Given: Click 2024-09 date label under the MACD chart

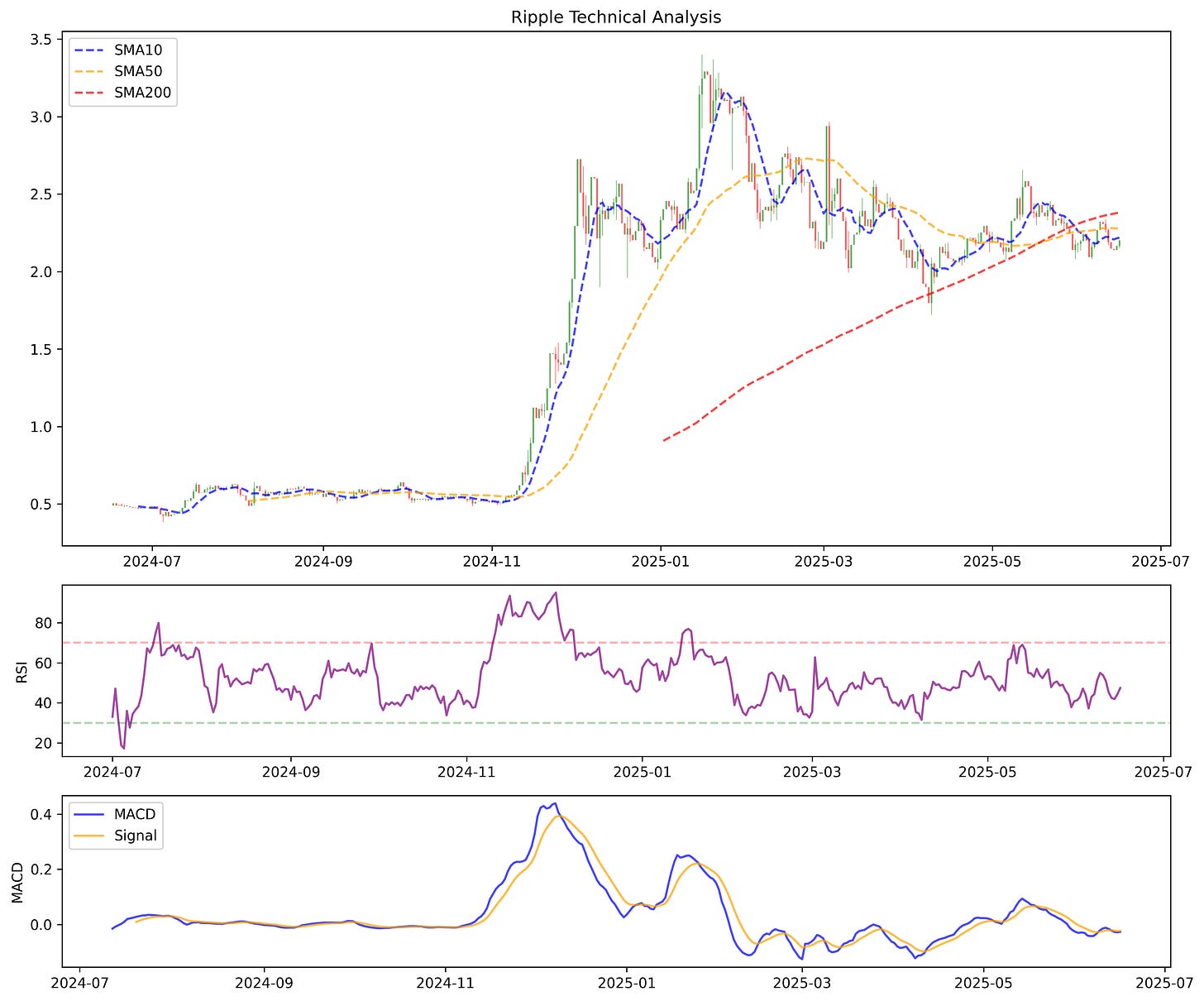Looking at the screenshot, I should point(265,982).
